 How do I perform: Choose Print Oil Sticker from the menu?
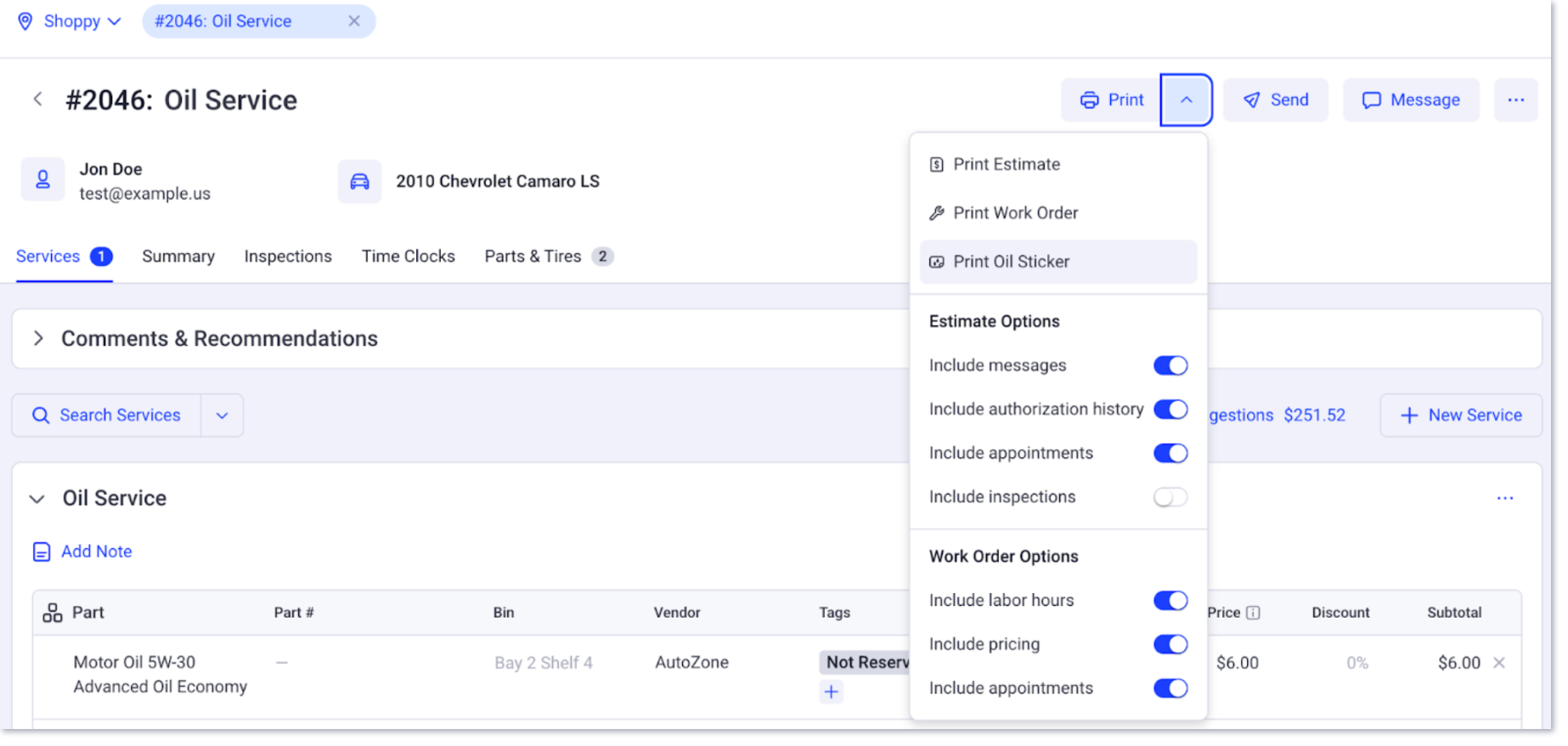click(x=1058, y=262)
